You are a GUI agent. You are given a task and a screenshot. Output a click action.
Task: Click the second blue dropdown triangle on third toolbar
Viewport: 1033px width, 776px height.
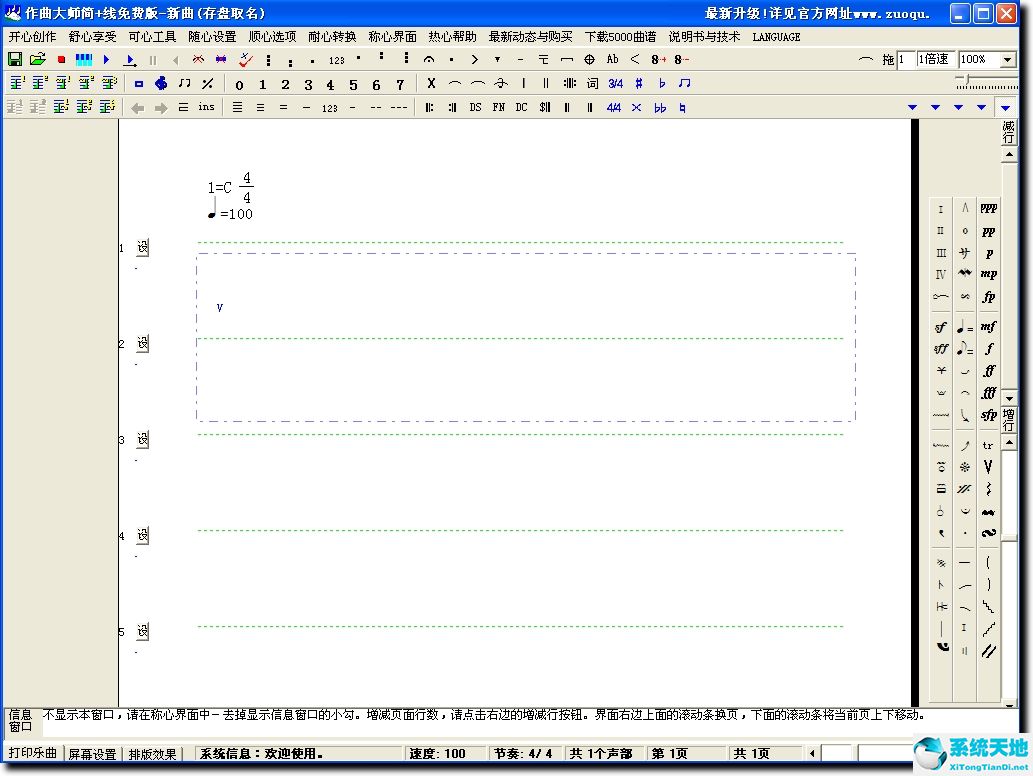[x=935, y=107]
